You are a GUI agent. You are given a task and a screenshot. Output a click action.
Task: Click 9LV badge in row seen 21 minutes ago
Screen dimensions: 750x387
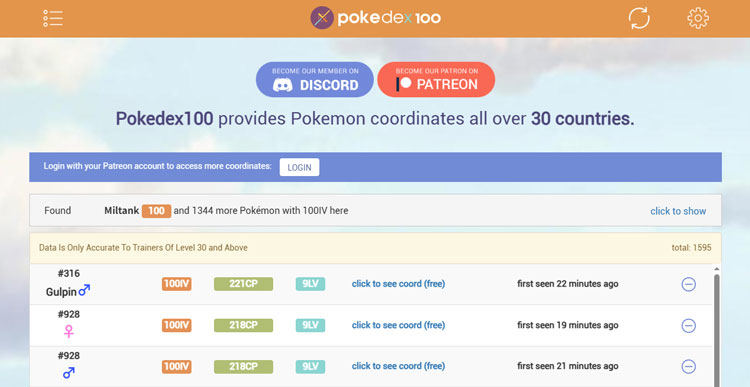pos(310,366)
